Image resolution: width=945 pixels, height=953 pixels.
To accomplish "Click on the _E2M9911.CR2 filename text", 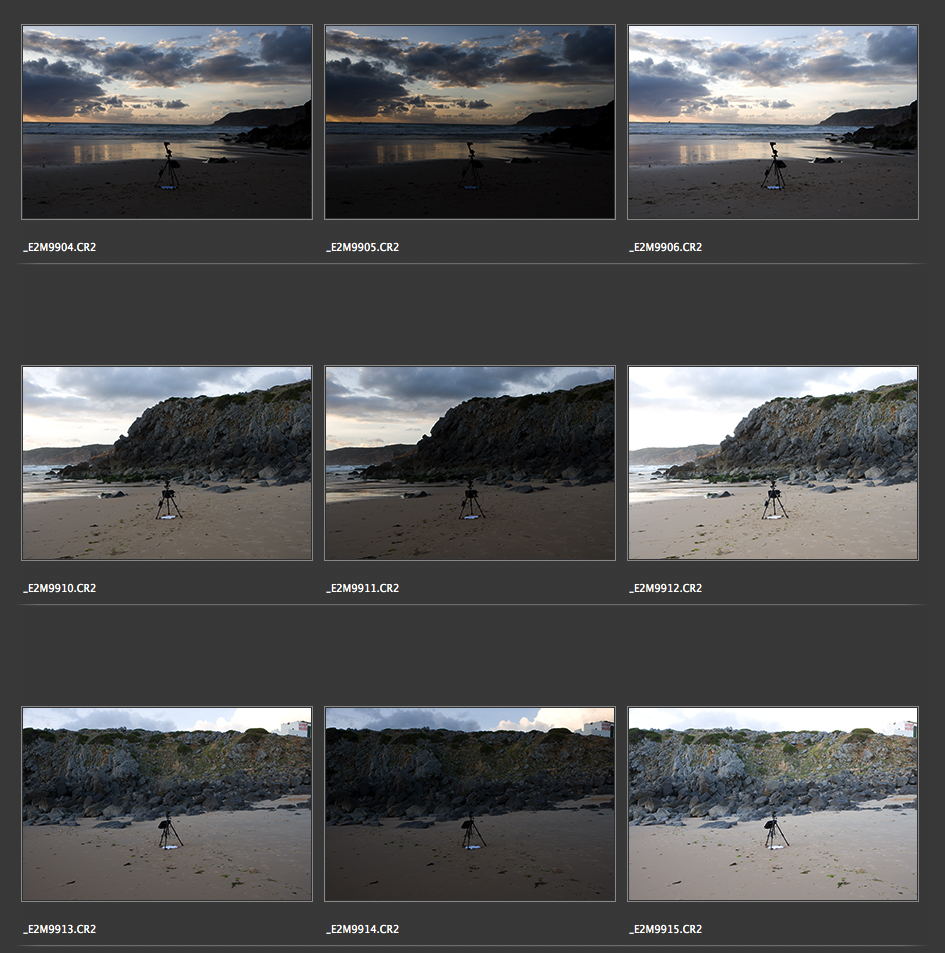I will click(x=363, y=588).
